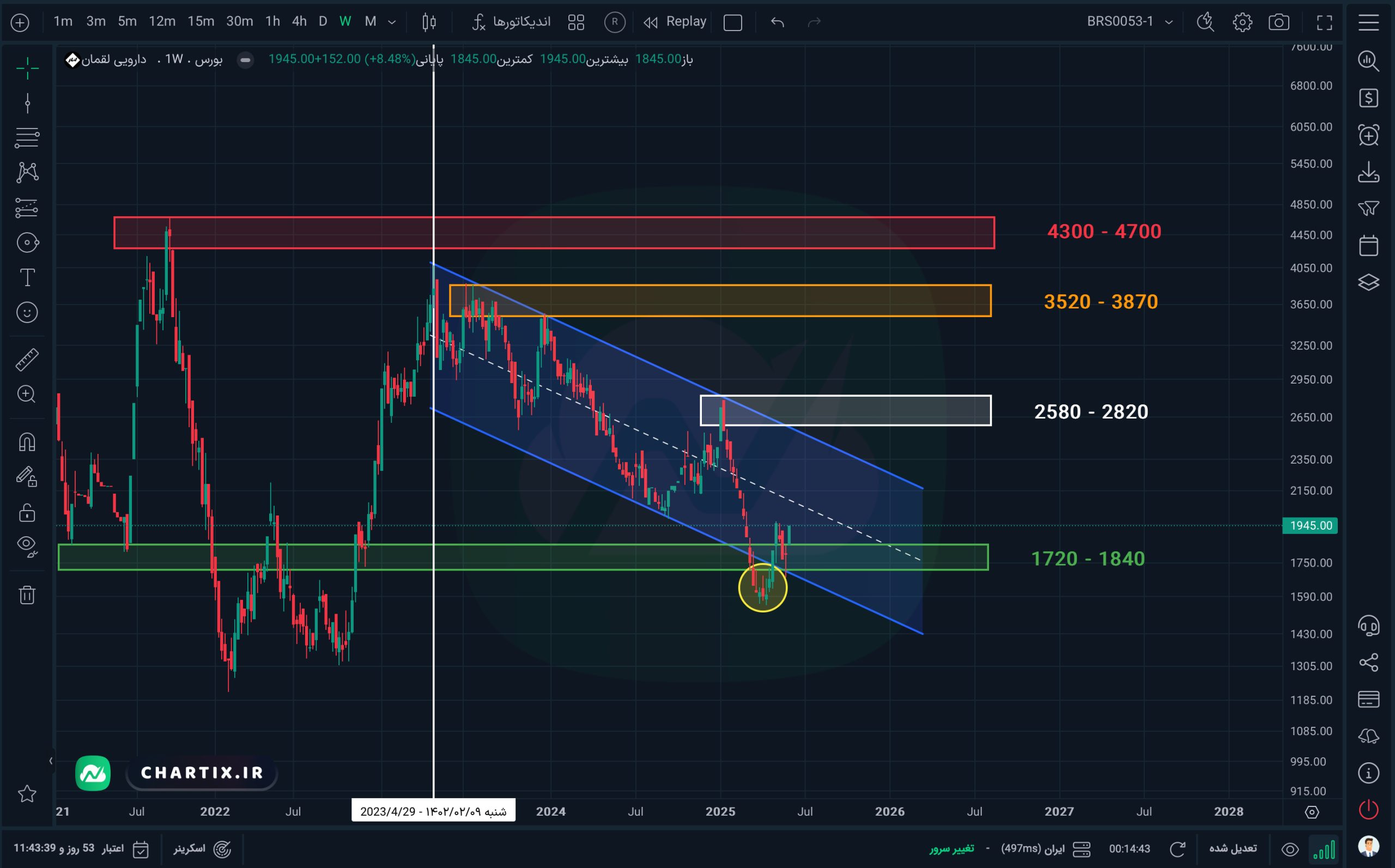
Task: Toggle lock all drawings padlock
Action: pos(27,513)
